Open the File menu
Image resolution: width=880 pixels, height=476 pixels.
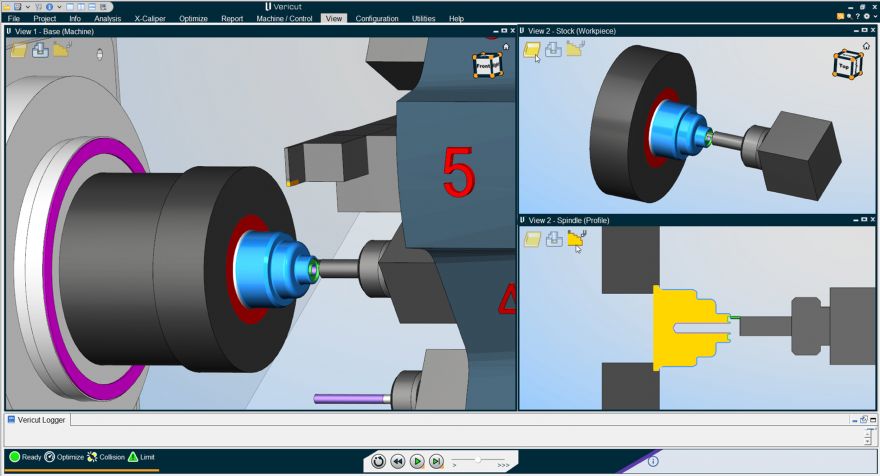tap(13, 19)
